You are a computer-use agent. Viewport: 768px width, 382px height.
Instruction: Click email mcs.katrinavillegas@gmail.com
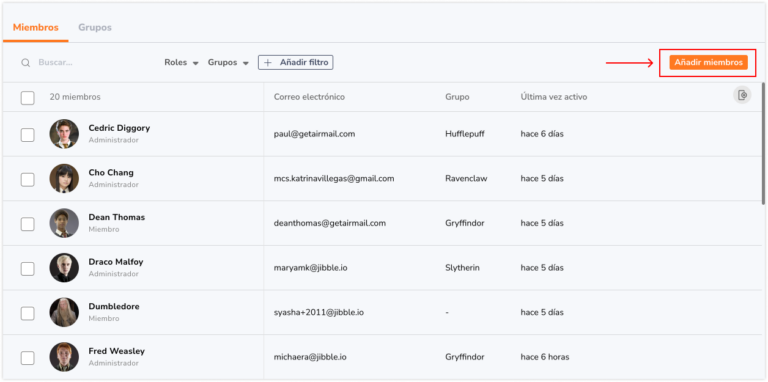(334, 179)
